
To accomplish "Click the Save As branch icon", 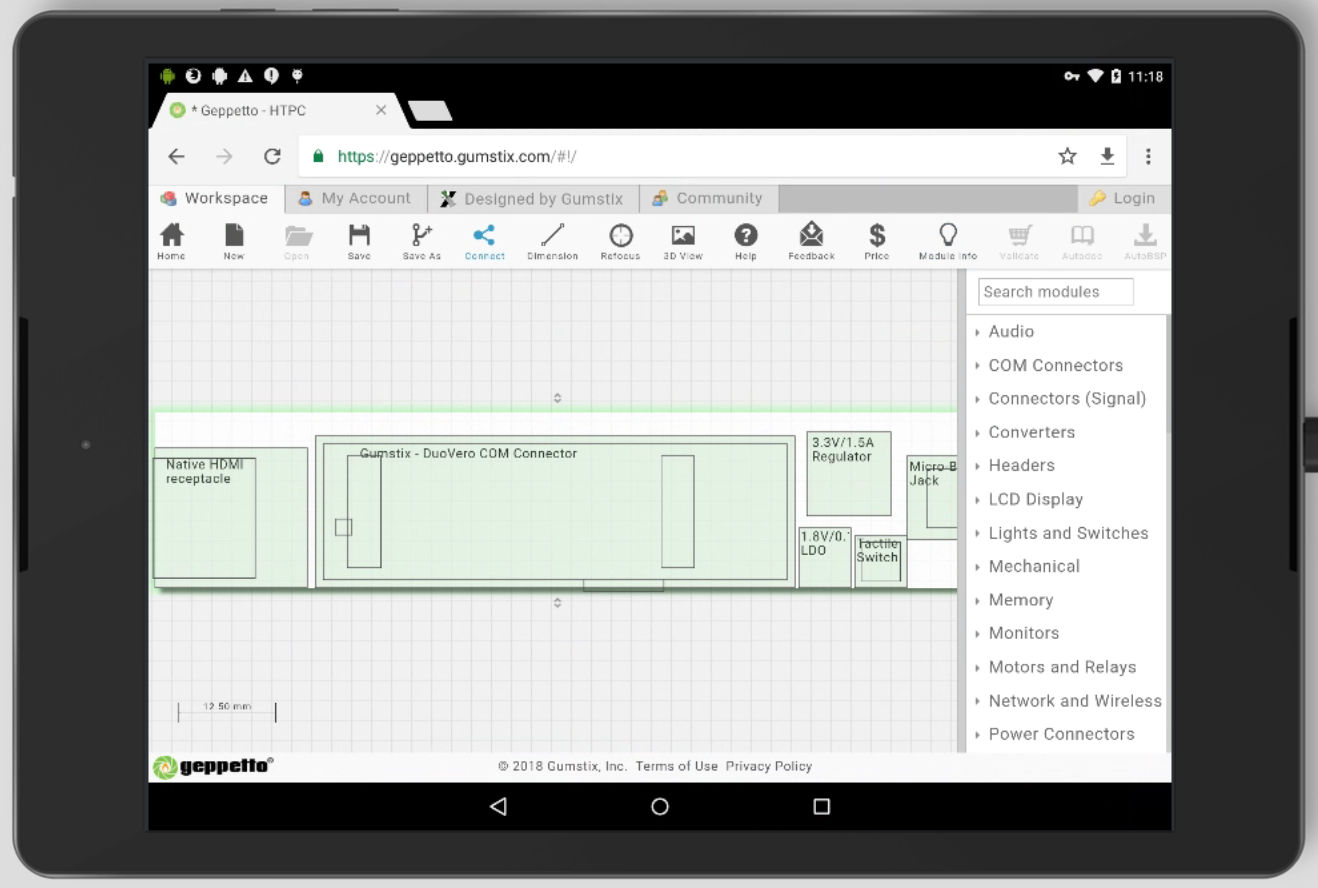I will pos(422,241).
